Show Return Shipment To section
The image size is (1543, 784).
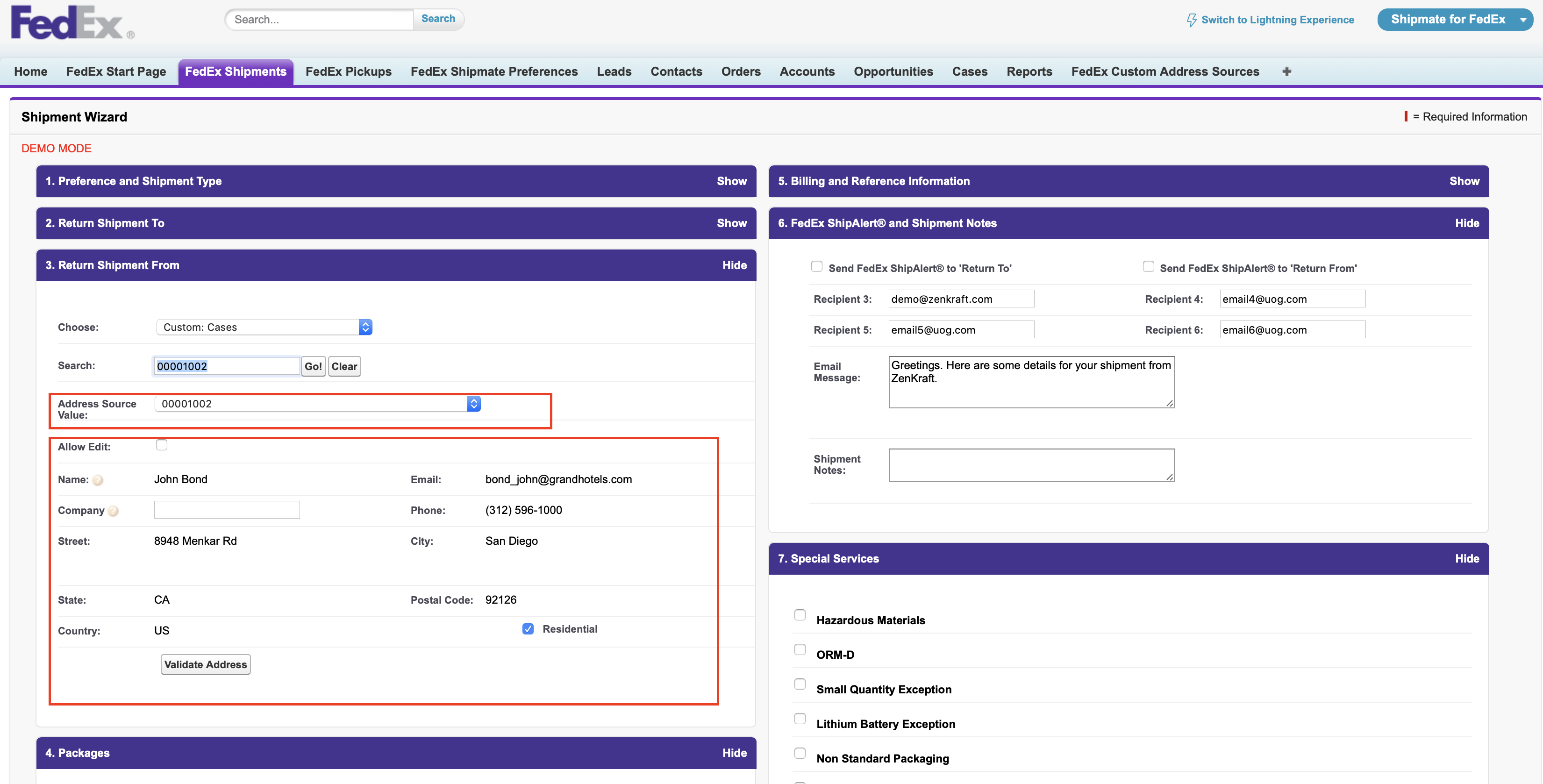[731, 223]
